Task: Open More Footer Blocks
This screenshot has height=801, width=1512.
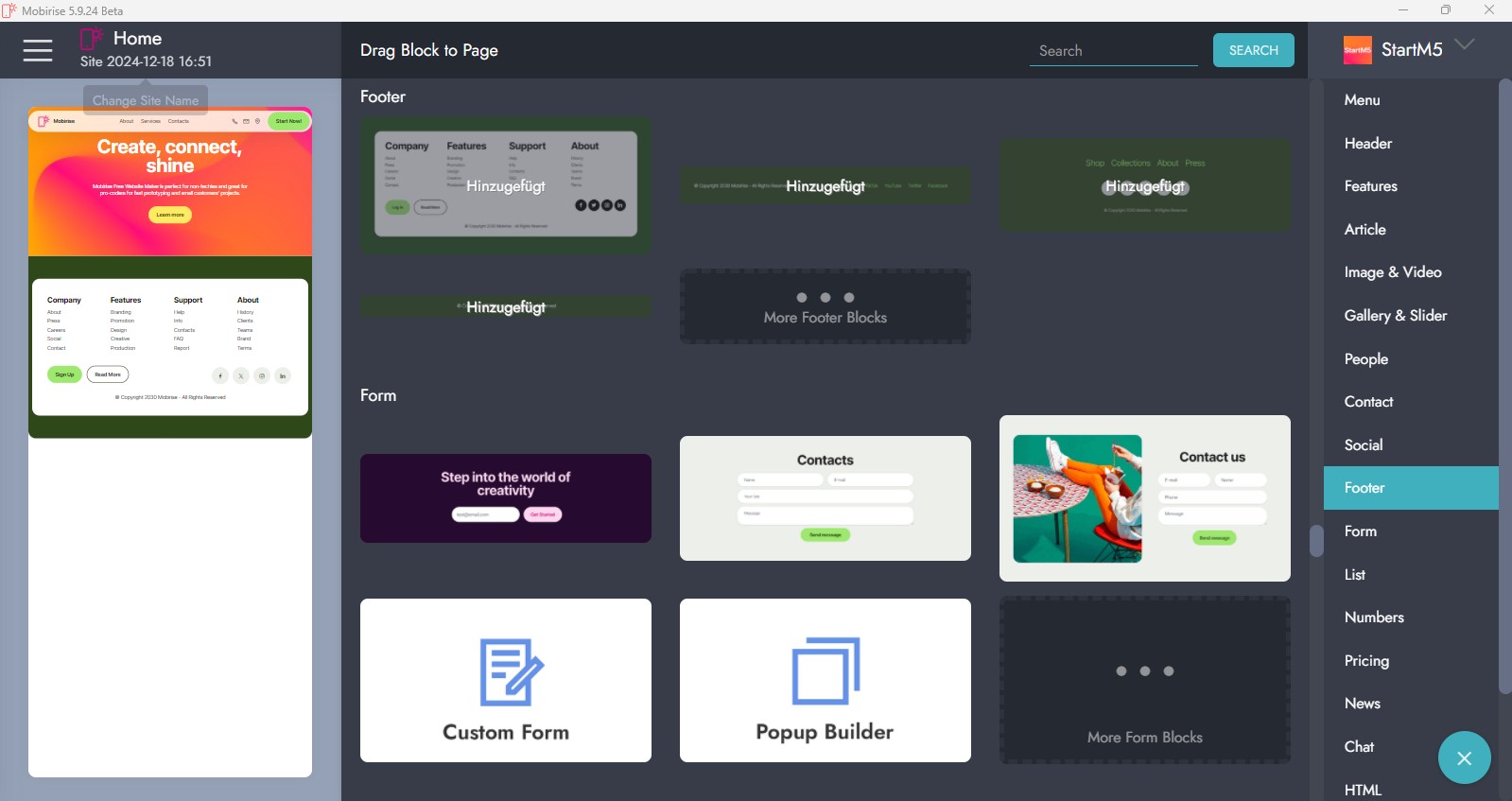Action: tap(826, 306)
